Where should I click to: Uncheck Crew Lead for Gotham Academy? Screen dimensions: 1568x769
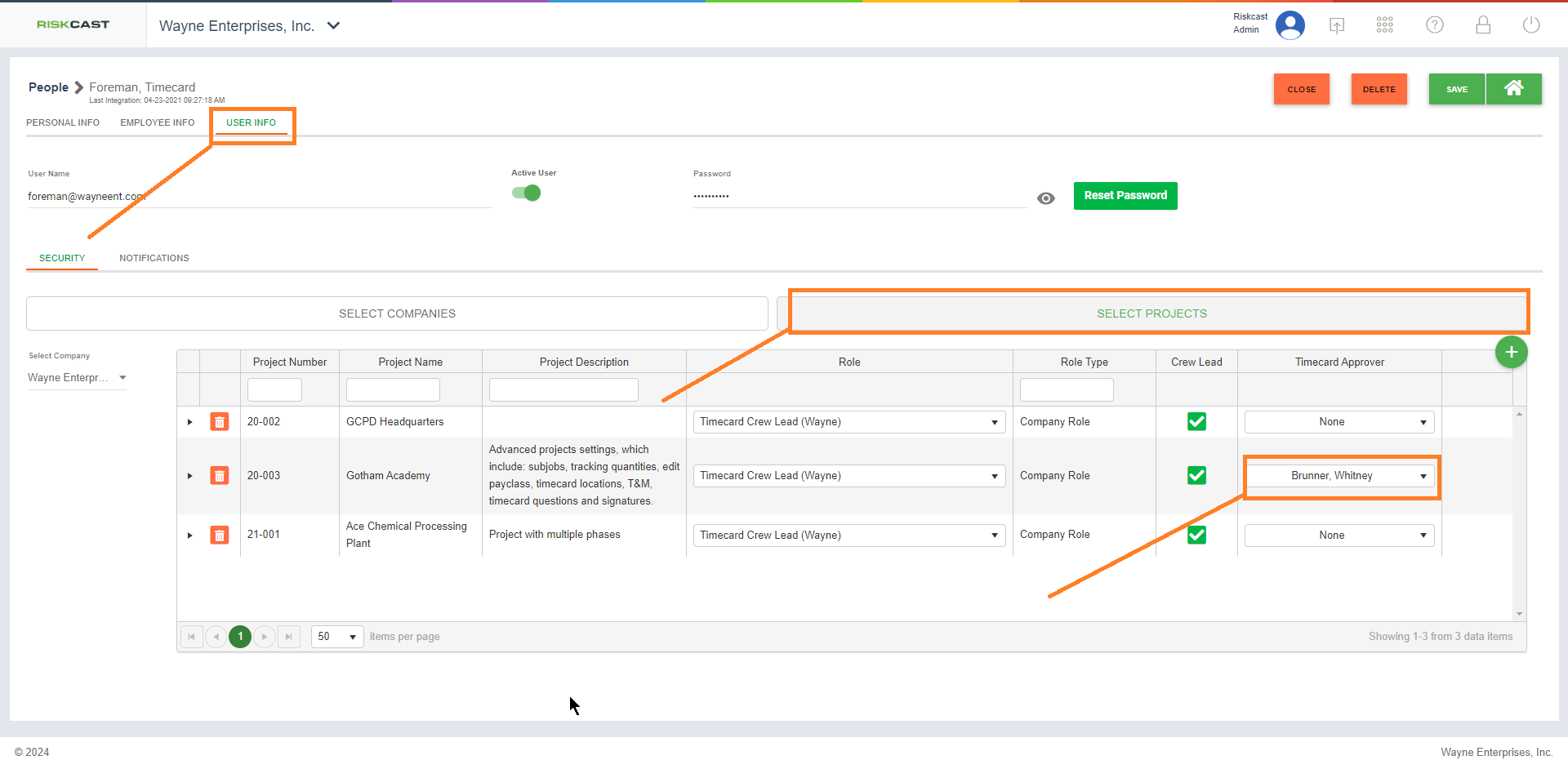point(1196,476)
